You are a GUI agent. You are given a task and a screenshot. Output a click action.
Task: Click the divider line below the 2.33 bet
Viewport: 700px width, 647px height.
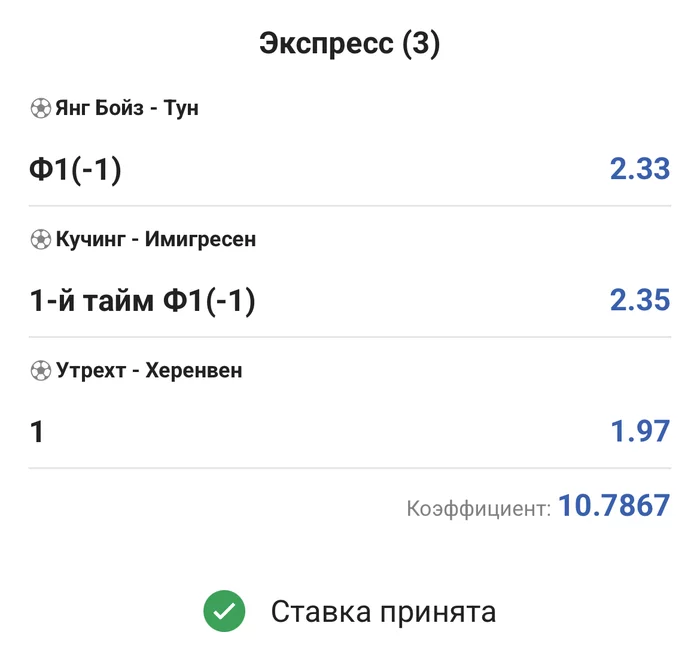click(350, 206)
